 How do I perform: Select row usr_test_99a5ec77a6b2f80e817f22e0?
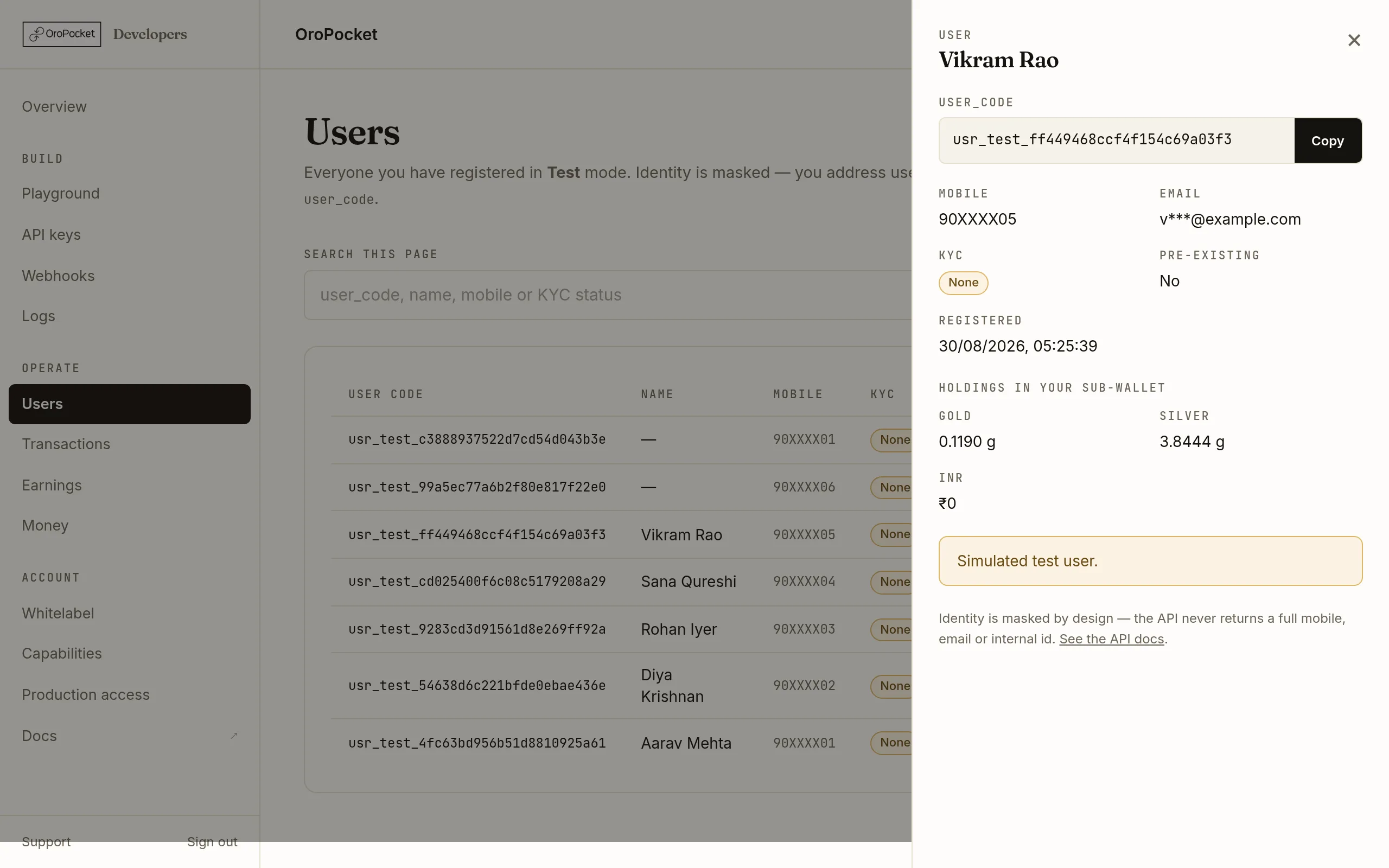point(621,487)
